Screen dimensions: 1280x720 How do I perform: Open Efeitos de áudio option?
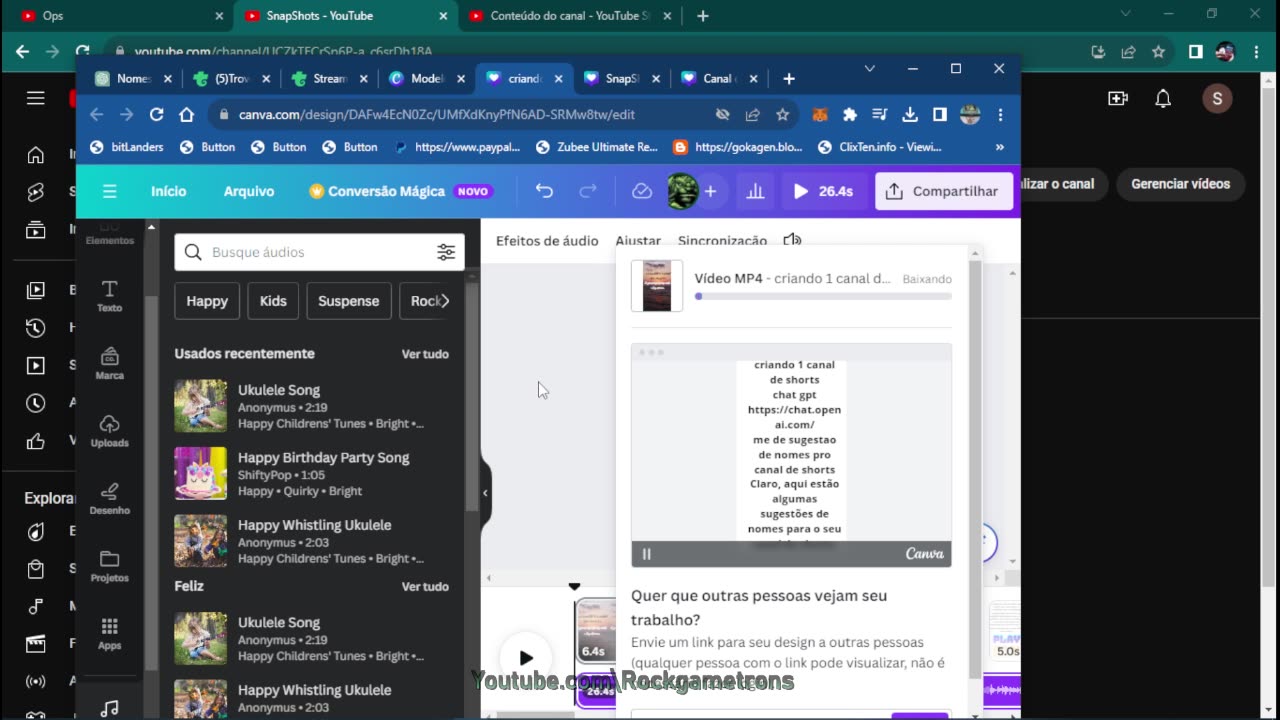(547, 241)
